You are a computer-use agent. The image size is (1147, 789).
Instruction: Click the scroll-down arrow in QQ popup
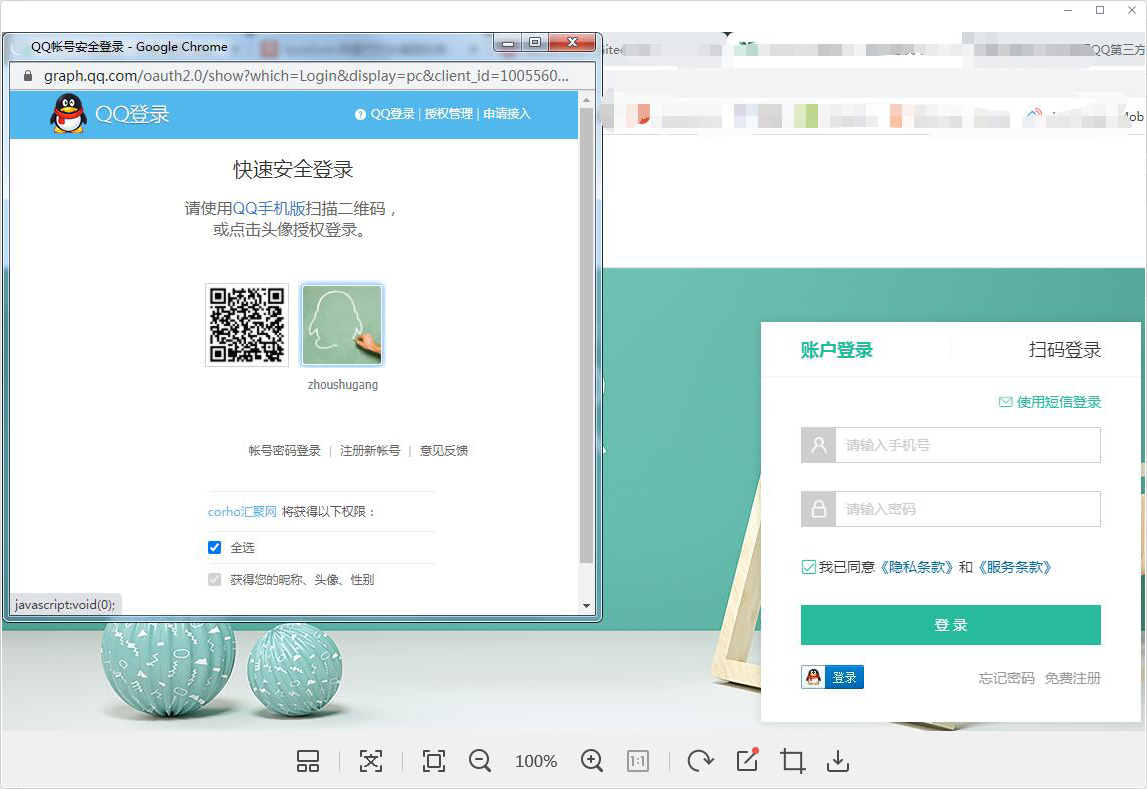pos(586,605)
